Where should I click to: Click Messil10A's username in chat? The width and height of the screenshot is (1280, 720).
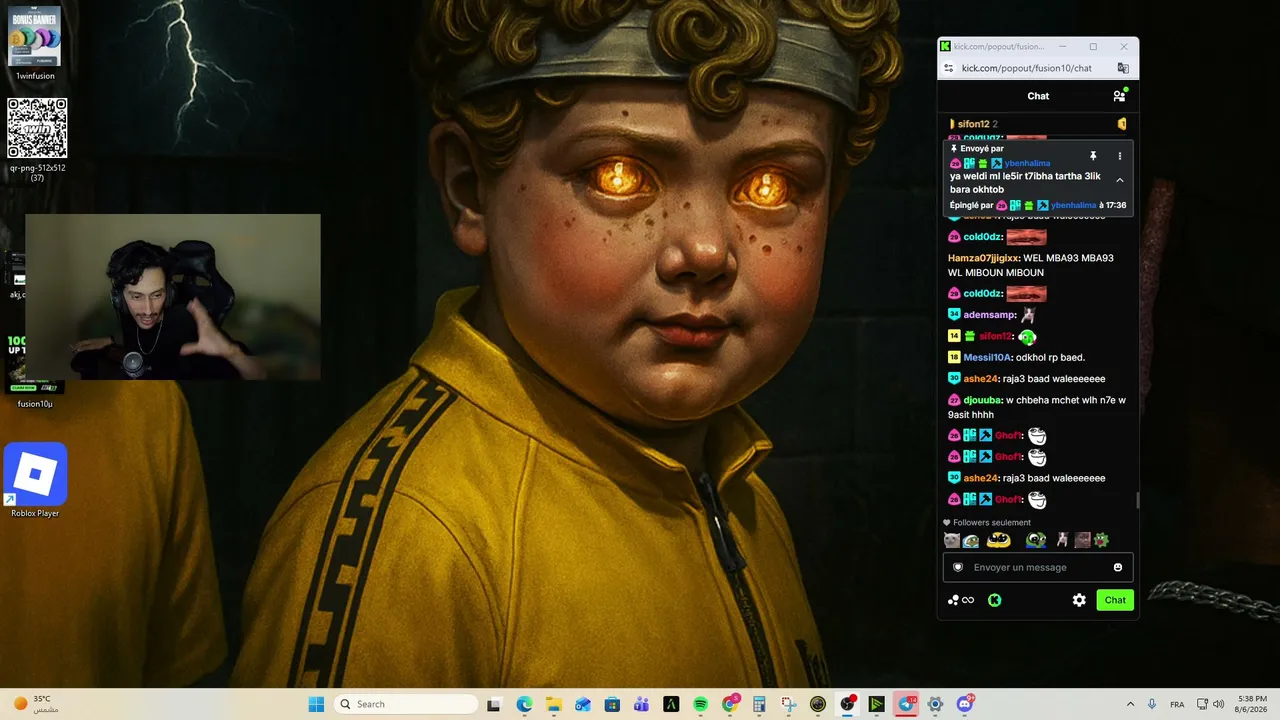pyautogui.click(x=987, y=357)
